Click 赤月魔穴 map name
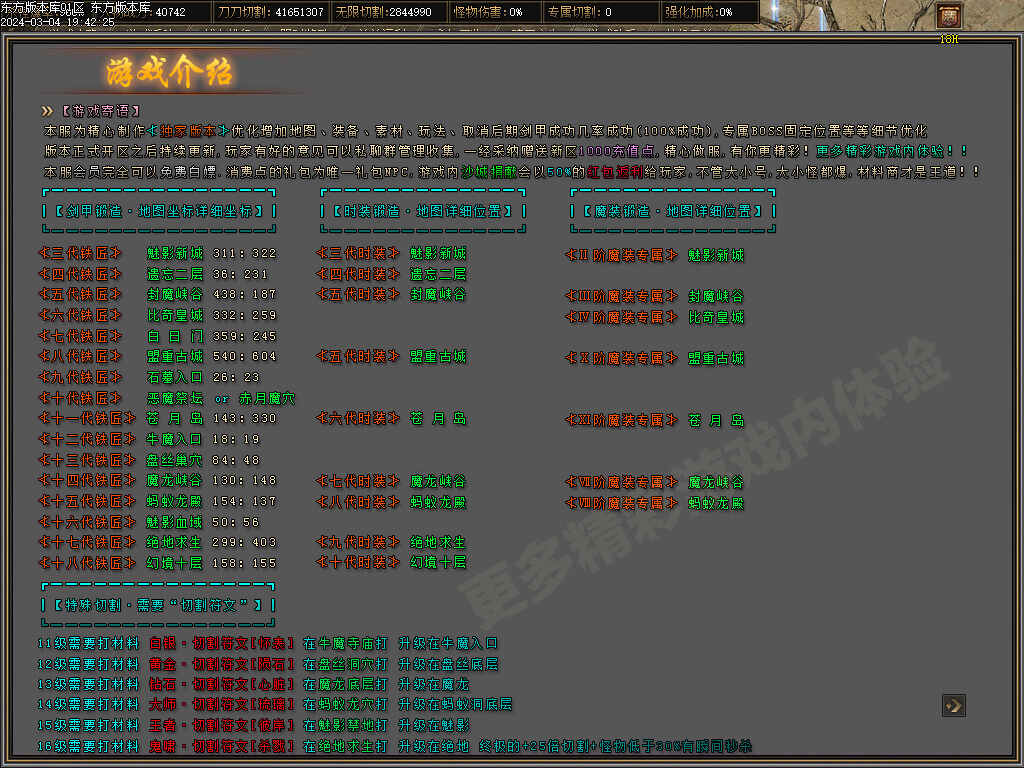Viewport: 1024px width, 768px height. click(267, 398)
